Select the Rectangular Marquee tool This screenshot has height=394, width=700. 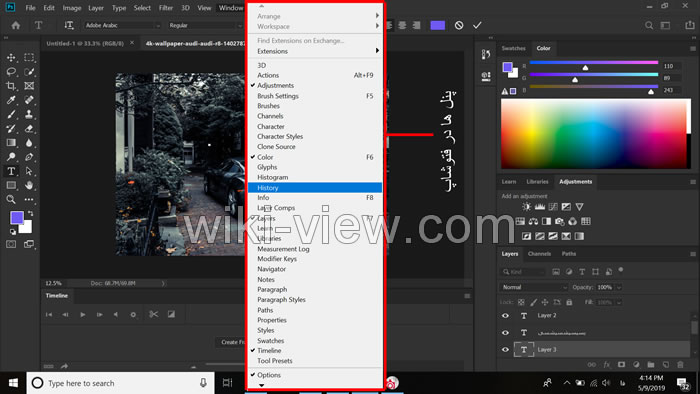pos(29,58)
